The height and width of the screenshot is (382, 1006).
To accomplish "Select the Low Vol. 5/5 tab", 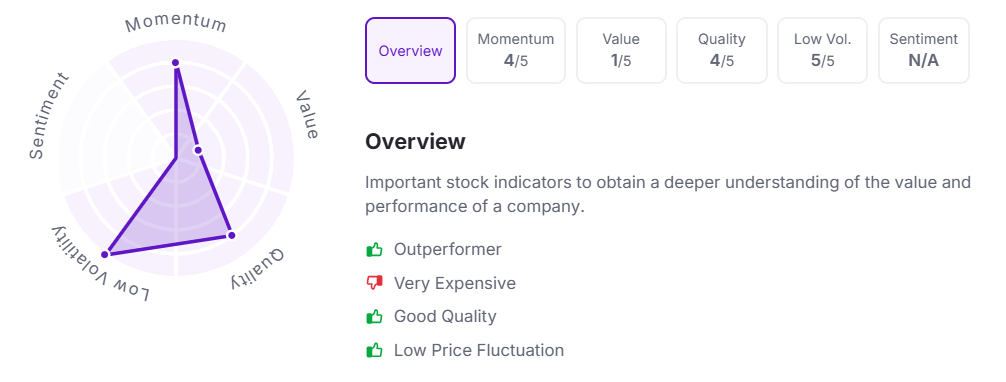I will pos(823,51).
